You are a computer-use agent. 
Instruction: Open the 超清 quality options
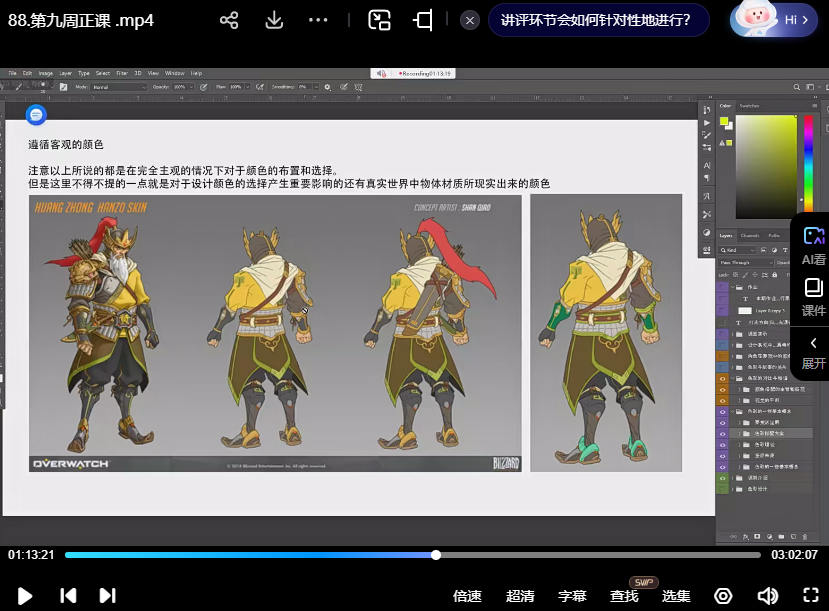point(520,596)
